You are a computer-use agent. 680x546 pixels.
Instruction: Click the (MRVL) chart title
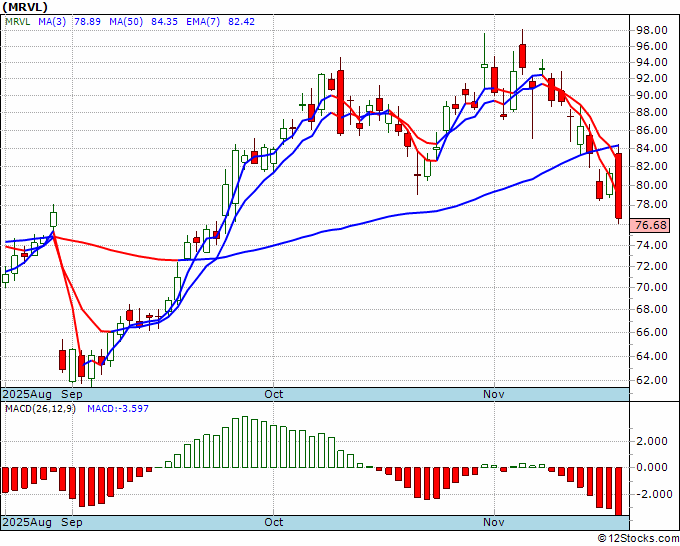click(25, 7)
